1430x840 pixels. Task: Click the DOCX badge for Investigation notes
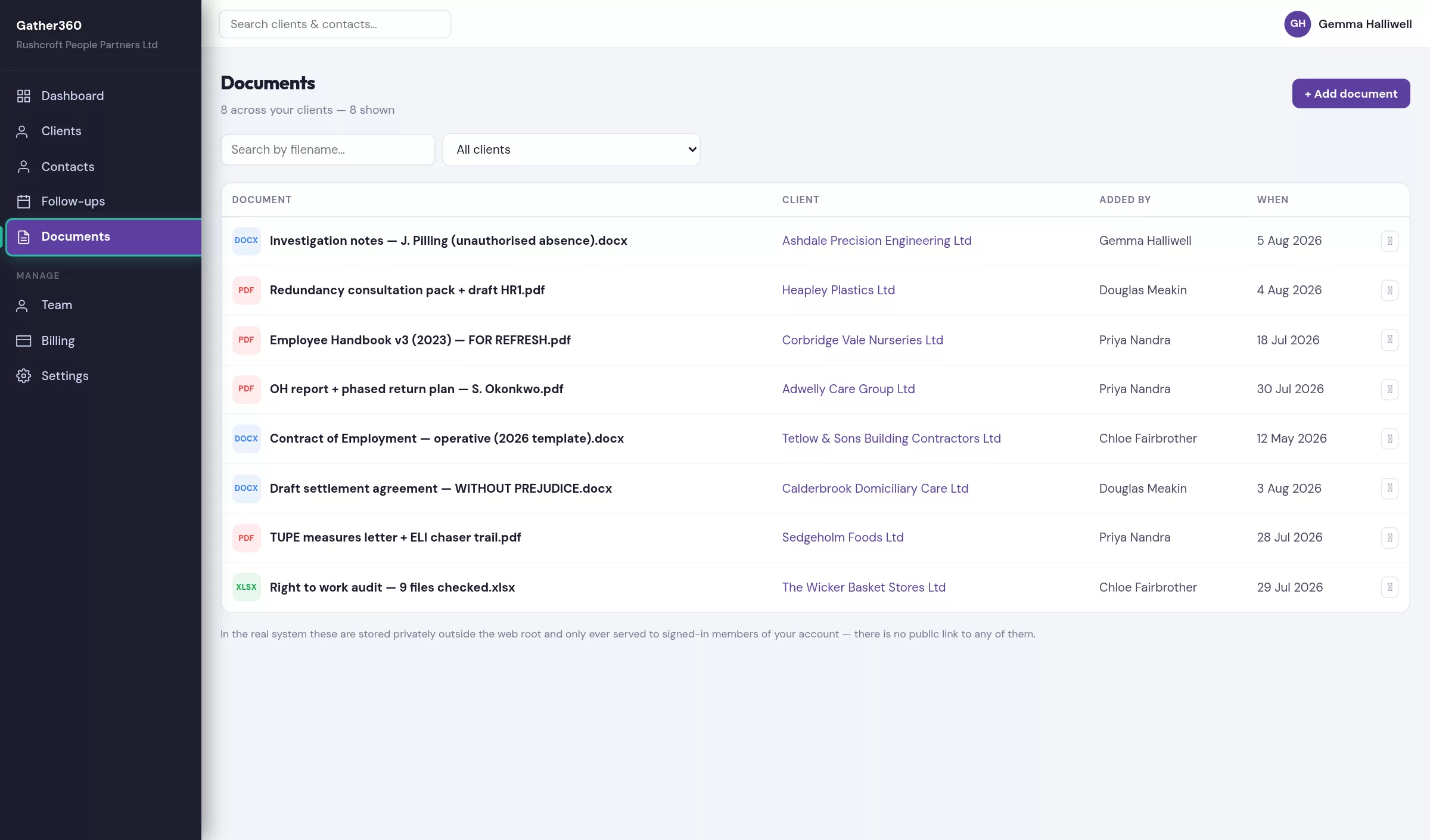(x=246, y=241)
